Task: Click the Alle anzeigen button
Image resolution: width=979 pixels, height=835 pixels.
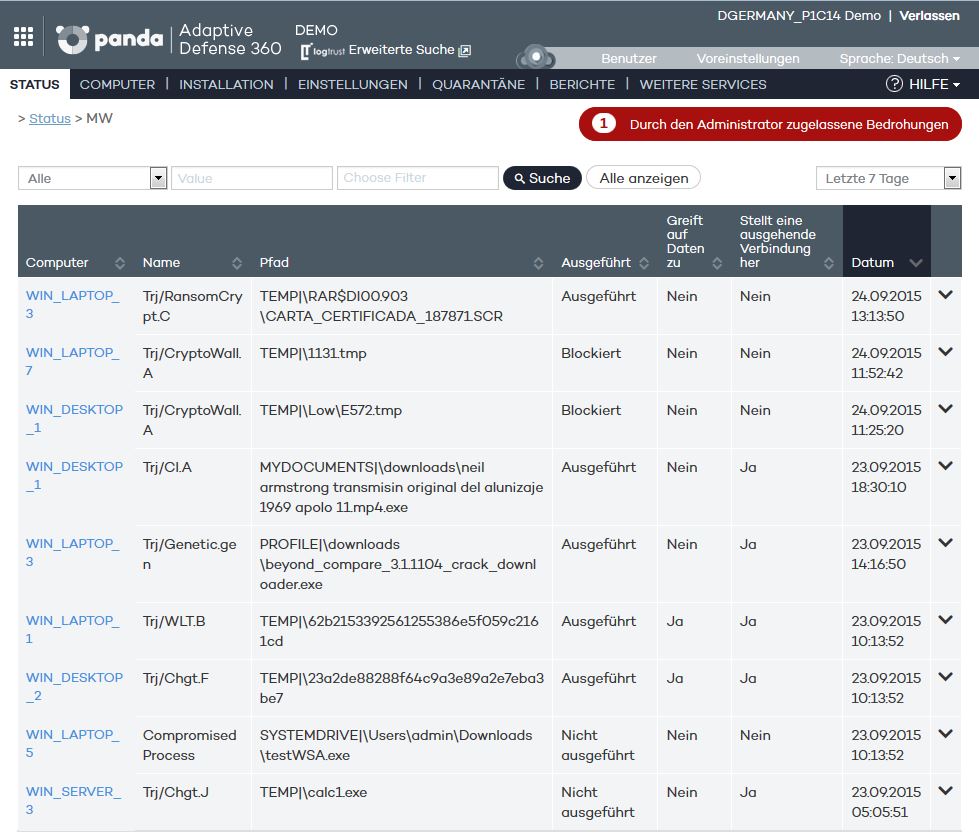Action: [644, 177]
